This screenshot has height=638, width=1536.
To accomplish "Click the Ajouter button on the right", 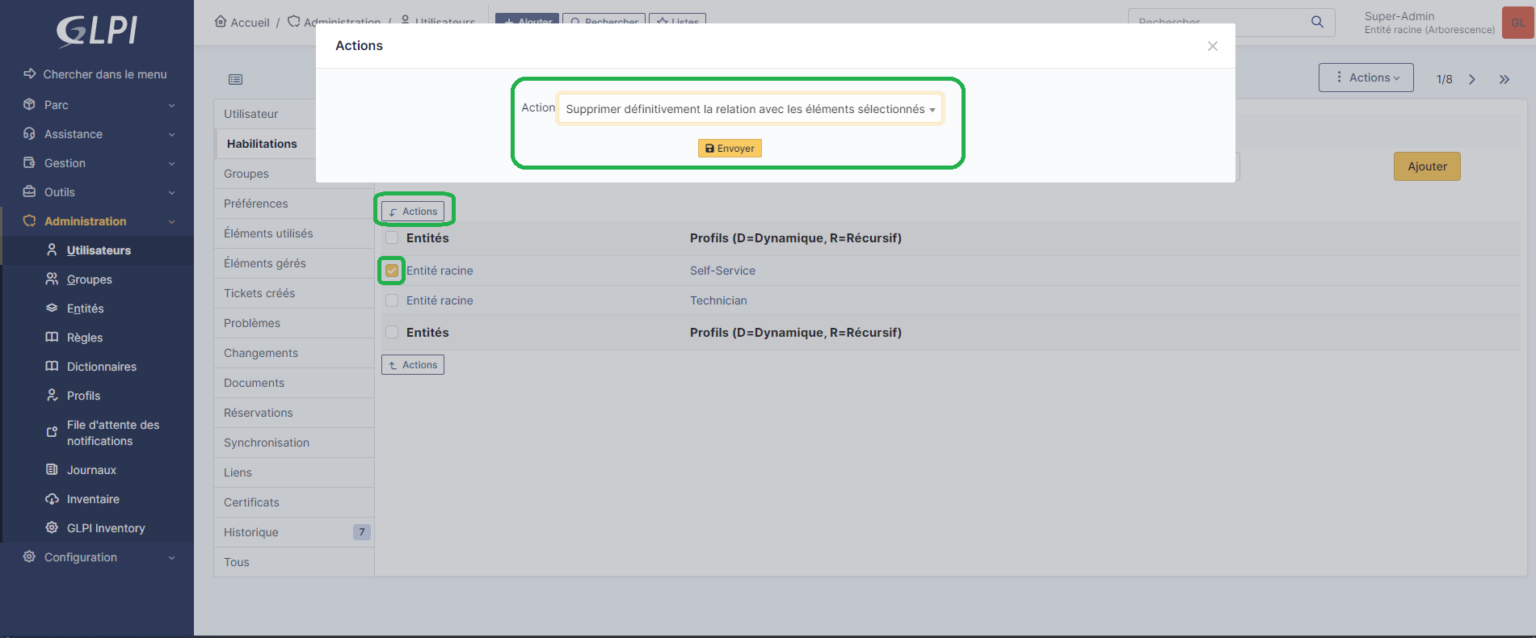I will 1426,166.
